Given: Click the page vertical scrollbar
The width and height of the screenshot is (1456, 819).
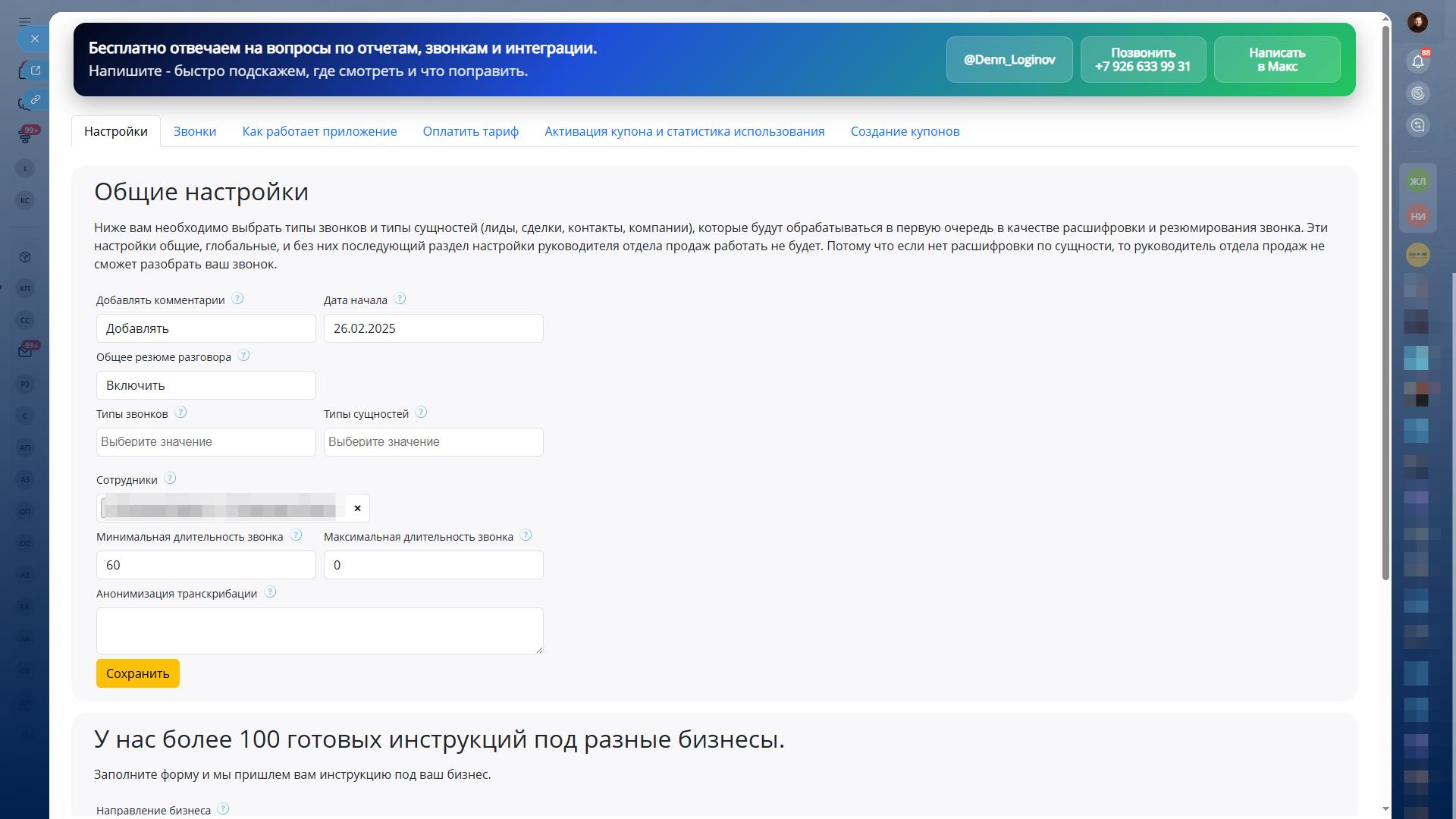Looking at the screenshot, I should click(1385, 303).
